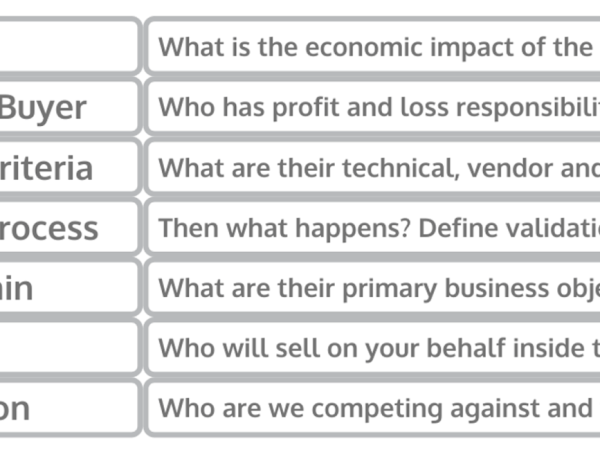Viewport: 600px width, 450px height.
Task: Click the word 'competing' in the last row
Action: tap(377, 410)
